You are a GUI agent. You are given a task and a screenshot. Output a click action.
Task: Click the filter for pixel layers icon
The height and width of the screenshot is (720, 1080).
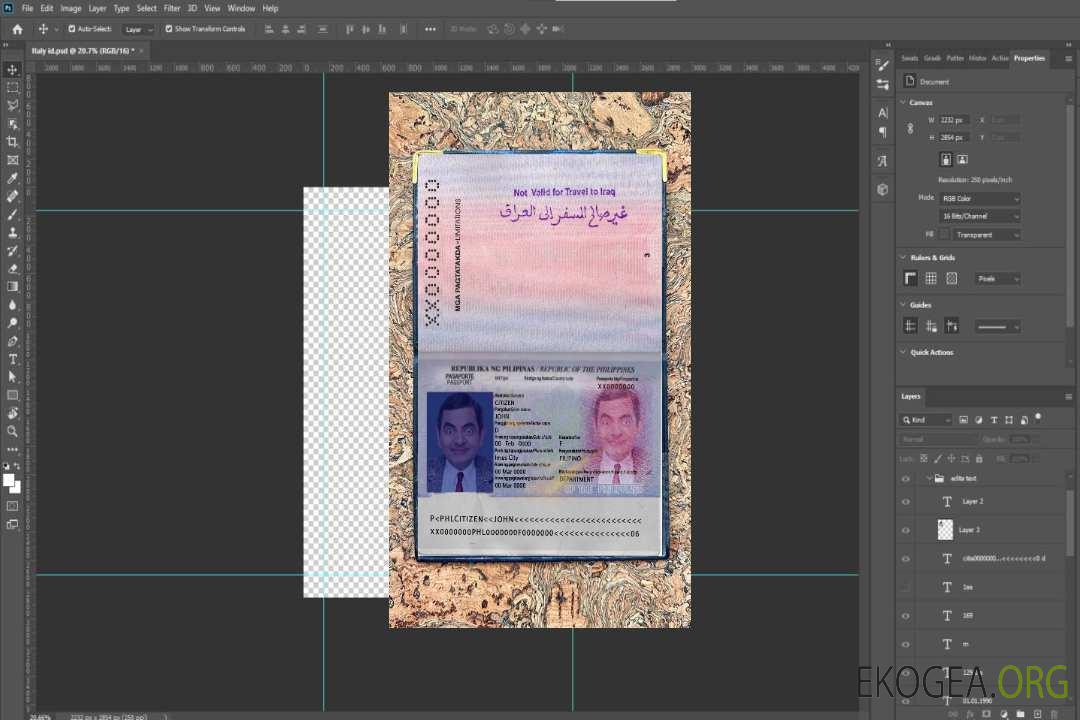click(x=964, y=420)
